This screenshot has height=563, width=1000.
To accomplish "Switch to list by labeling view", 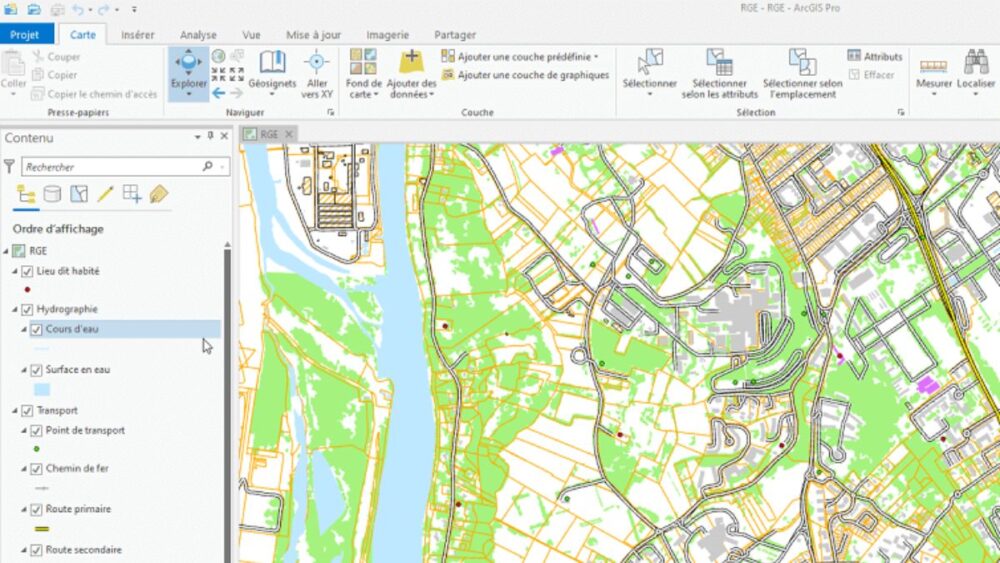I will click(x=159, y=194).
